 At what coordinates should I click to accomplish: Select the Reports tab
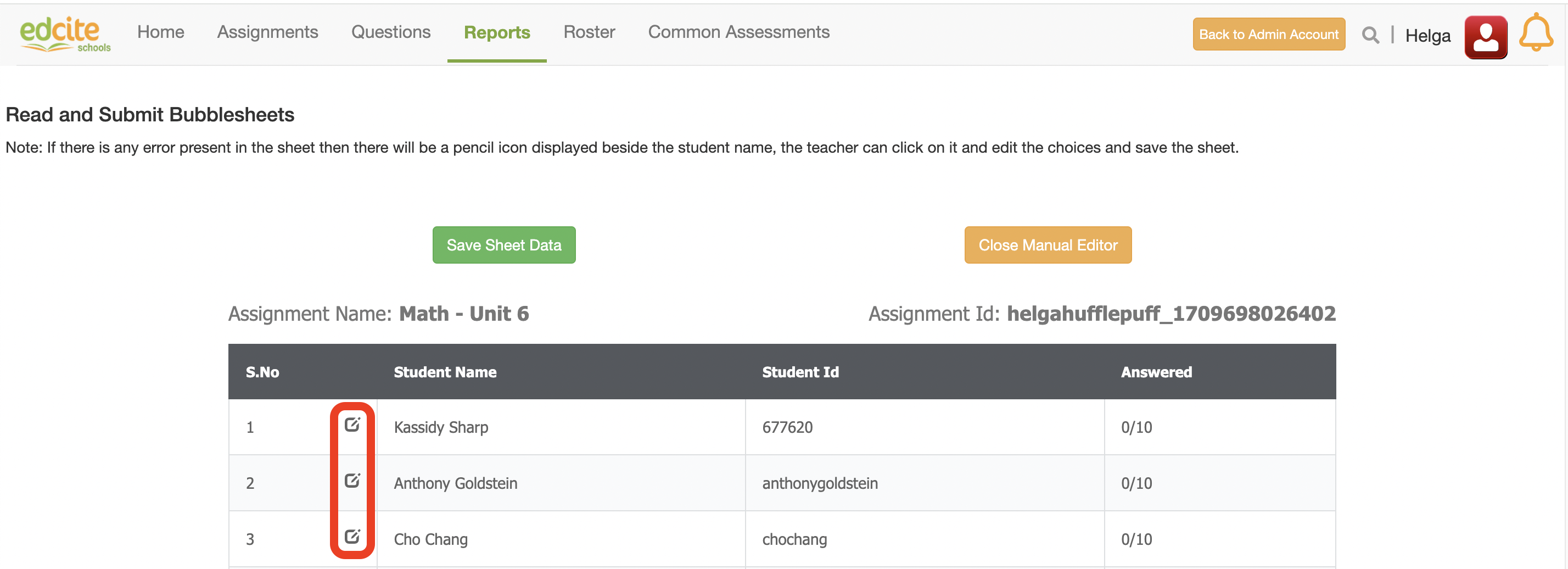[497, 32]
